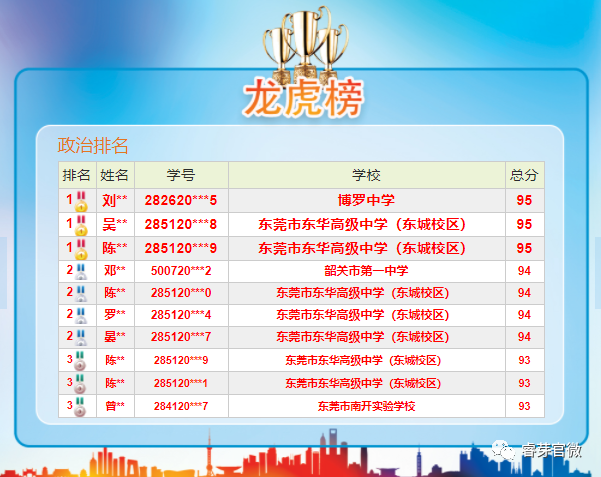This screenshot has height=477, width=601.
Task: Click the score 94 in 晏** row
Action: point(524,337)
